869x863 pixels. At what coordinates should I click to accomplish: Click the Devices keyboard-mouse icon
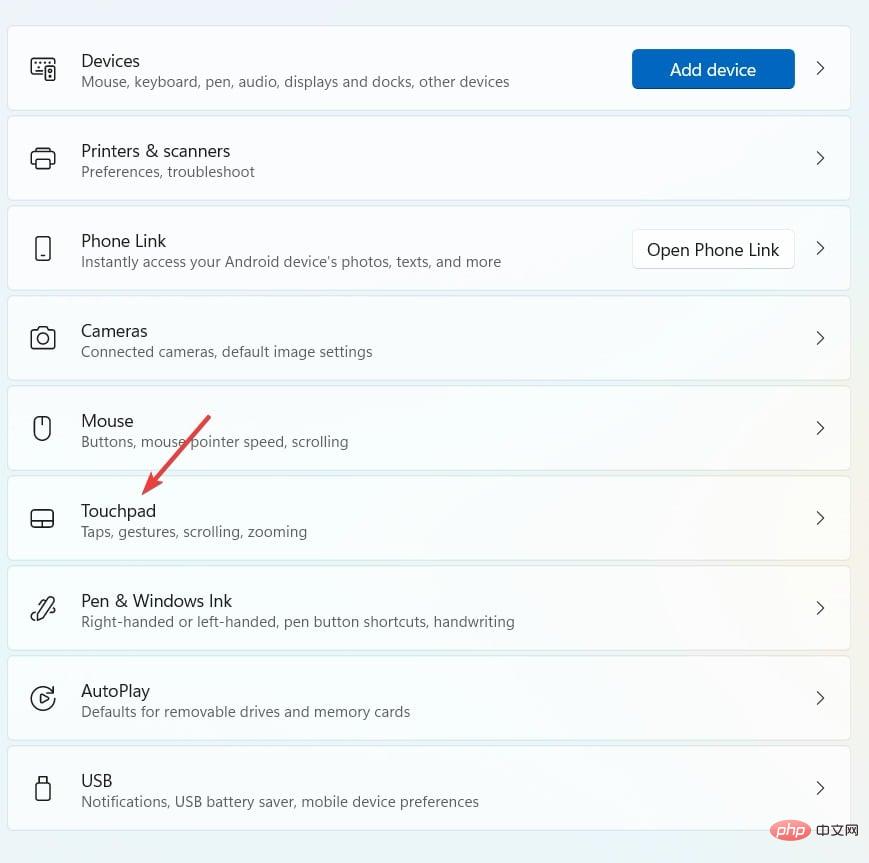coord(43,68)
